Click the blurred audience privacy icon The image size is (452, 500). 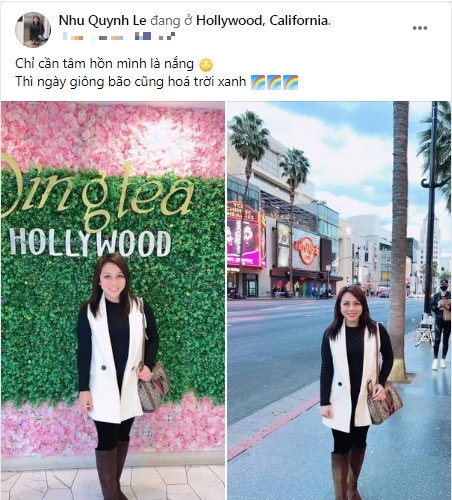point(167,36)
